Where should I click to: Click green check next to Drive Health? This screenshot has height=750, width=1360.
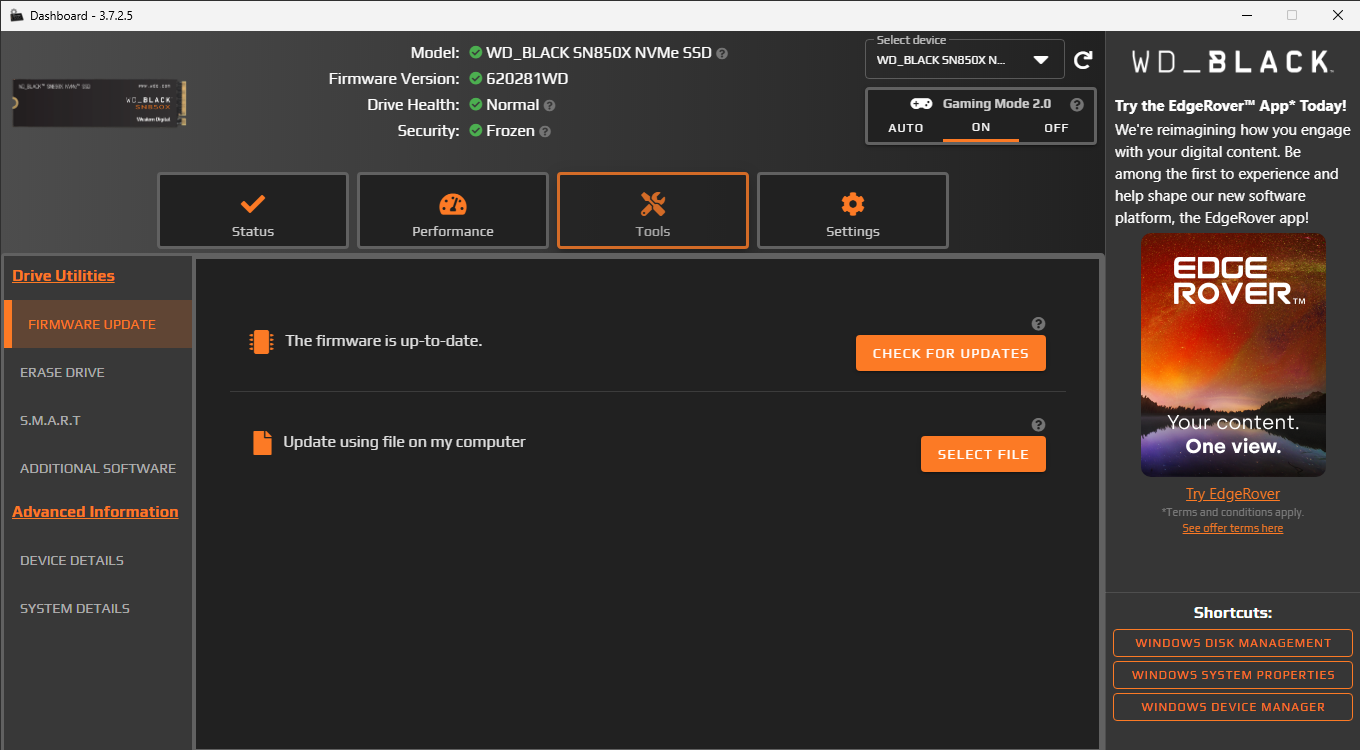pyautogui.click(x=476, y=105)
